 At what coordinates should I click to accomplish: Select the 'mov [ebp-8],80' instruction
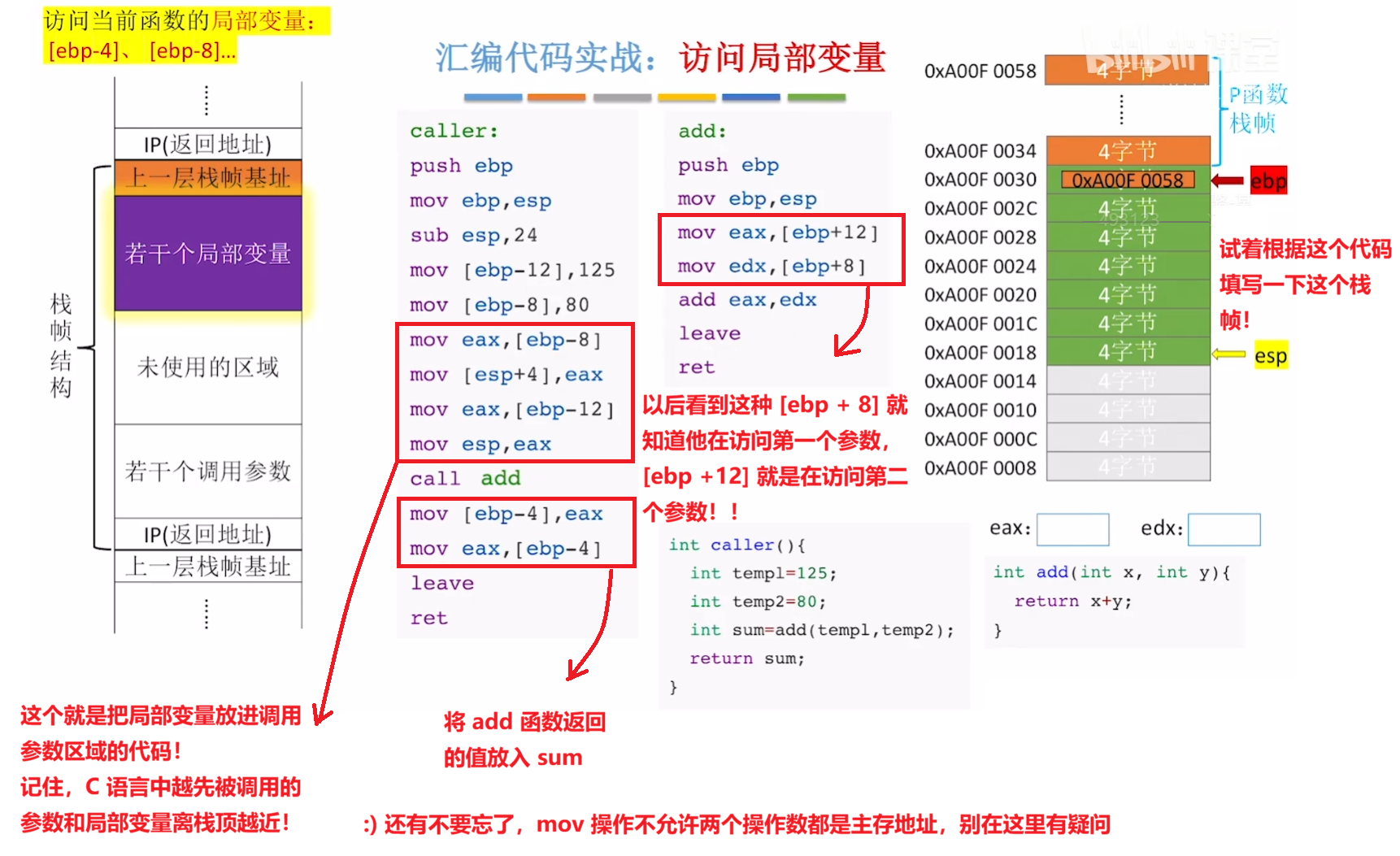tap(499, 305)
